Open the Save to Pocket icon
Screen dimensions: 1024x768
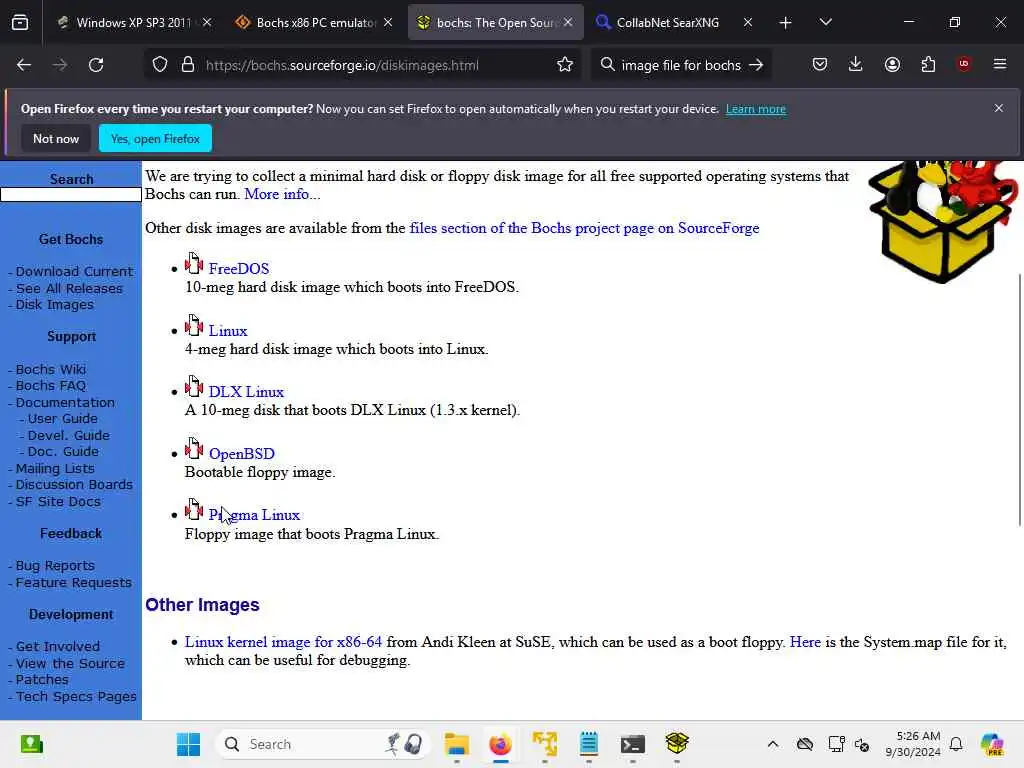(820, 65)
